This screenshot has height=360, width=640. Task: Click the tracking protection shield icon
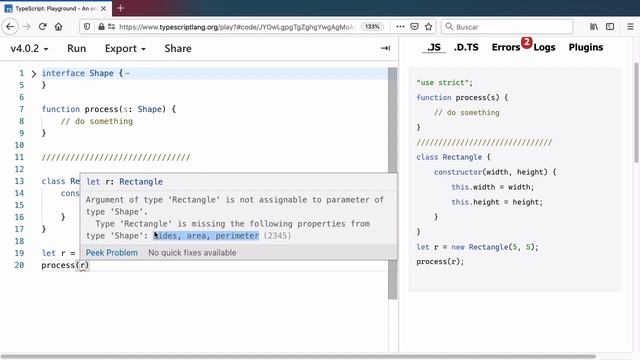87,27
